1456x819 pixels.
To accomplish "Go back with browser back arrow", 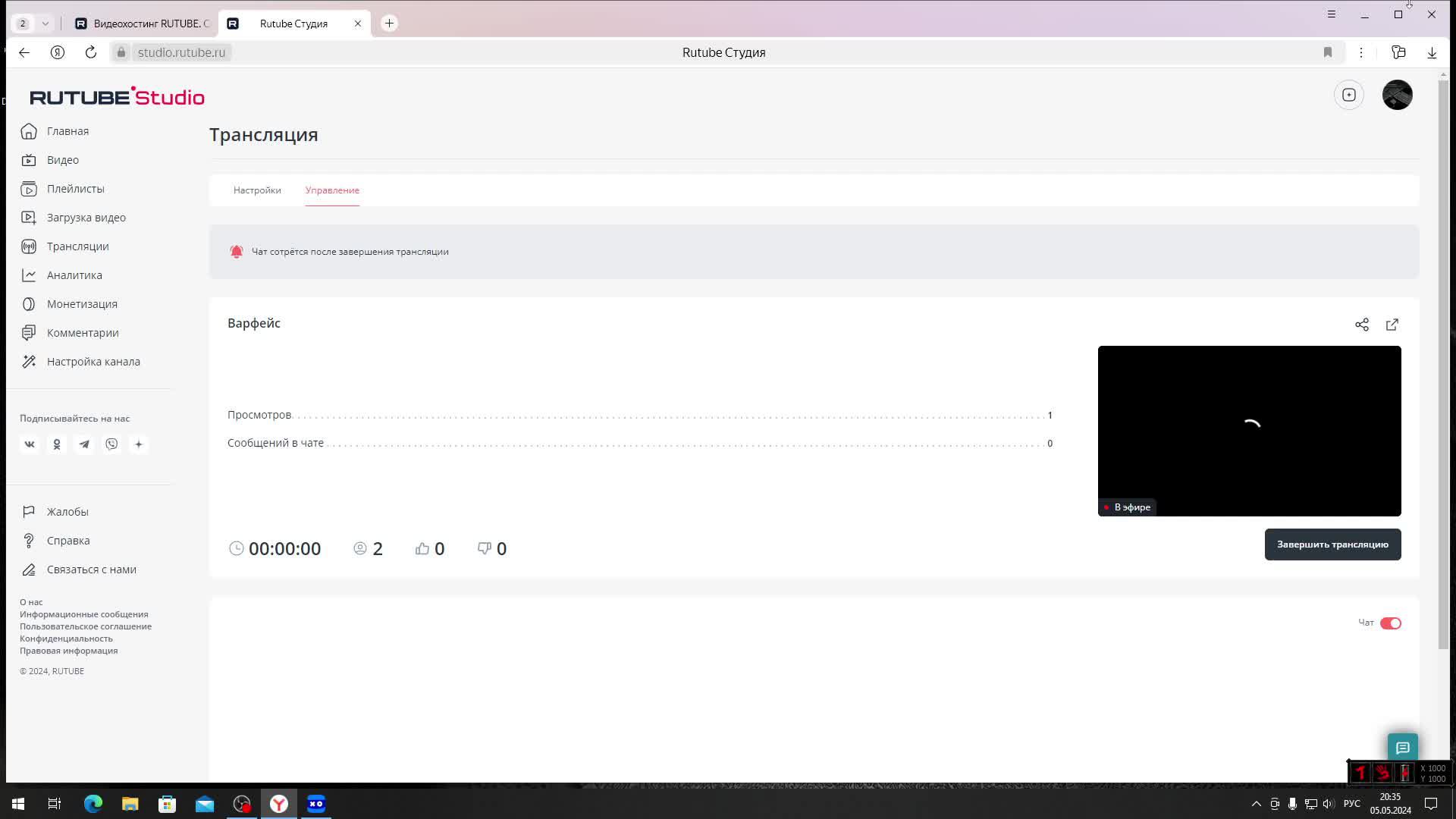I will (x=24, y=52).
